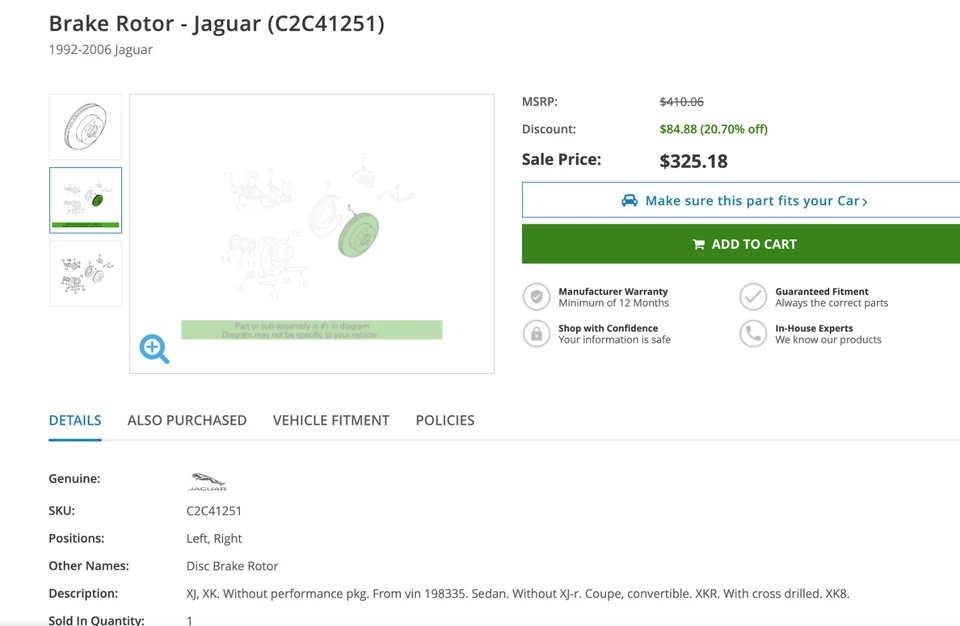This screenshot has height=626, width=960.
Task: Click the green diagram note banner
Action: point(311,330)
